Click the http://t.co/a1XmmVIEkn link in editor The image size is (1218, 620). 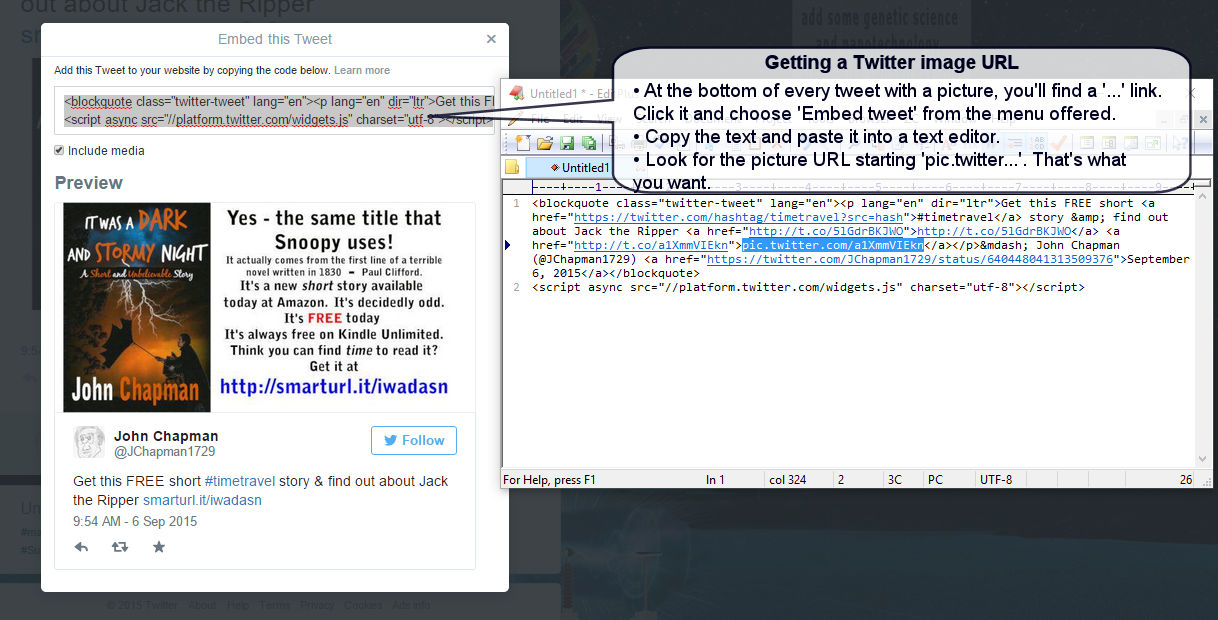click(653, 245)
